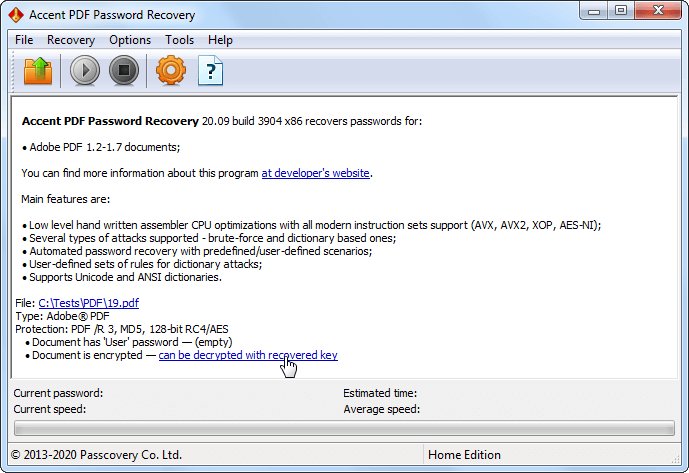This screenshot has height=473, width=689.
Task: Click the 'Current password:' label
Action: [x=58, y=393]
